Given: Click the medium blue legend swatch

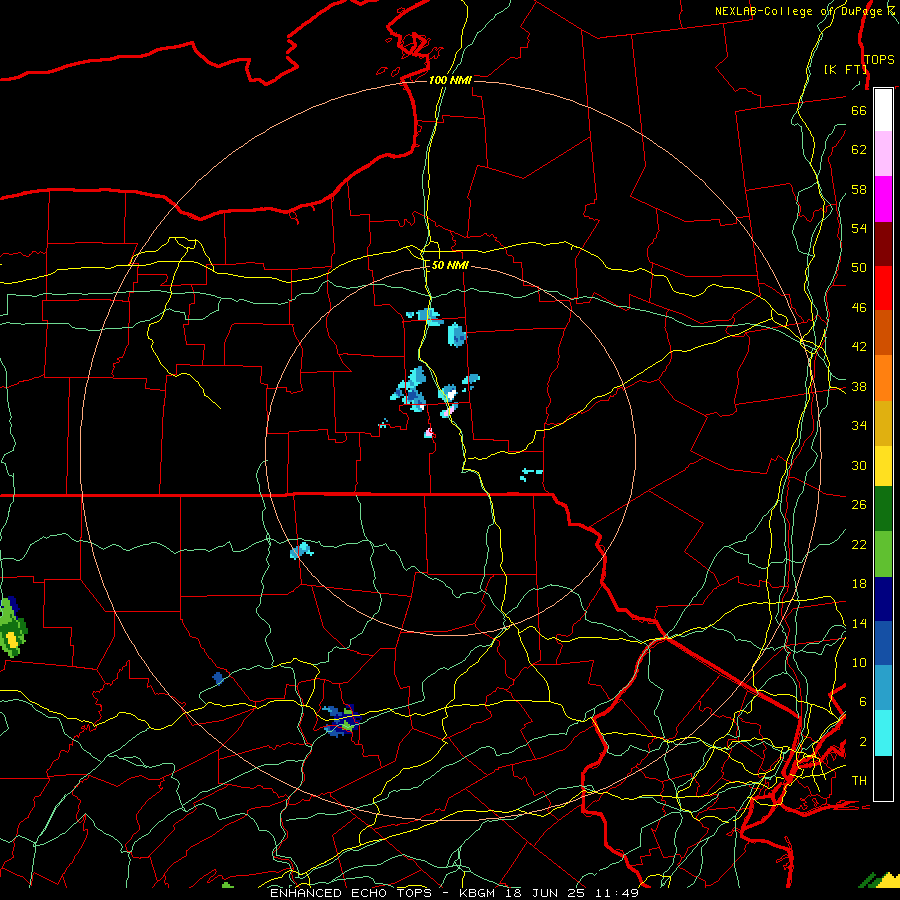Looking at the screenshot, I should 883,643.
